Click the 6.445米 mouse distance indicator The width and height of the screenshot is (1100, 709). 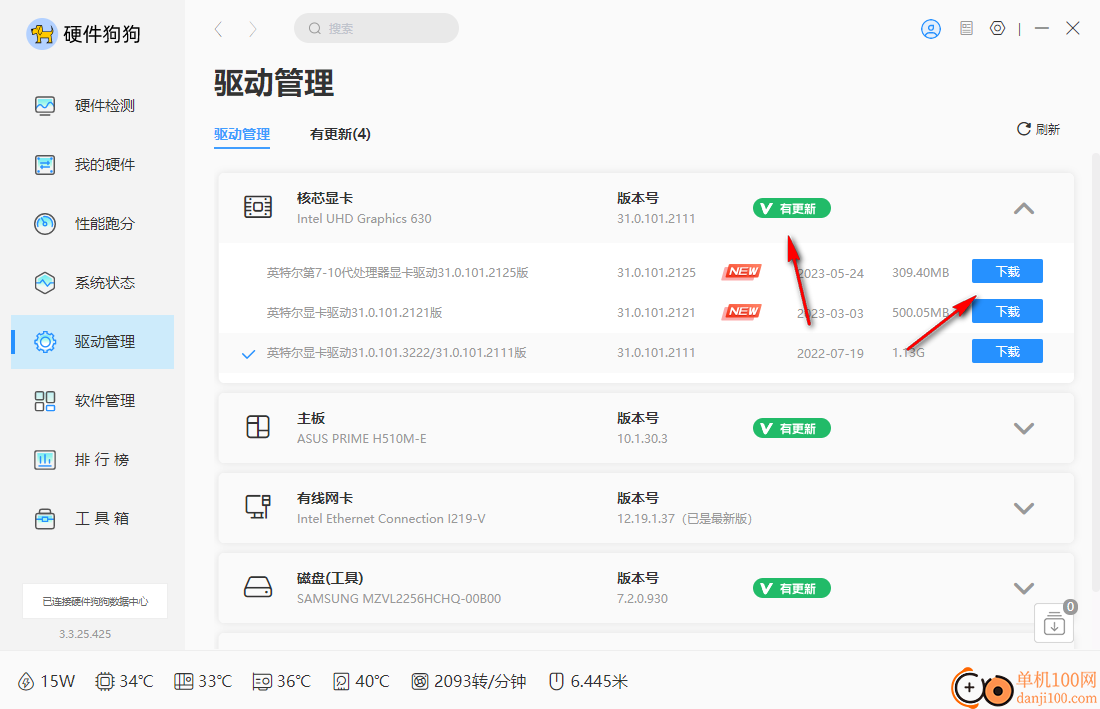pos(588,681)
